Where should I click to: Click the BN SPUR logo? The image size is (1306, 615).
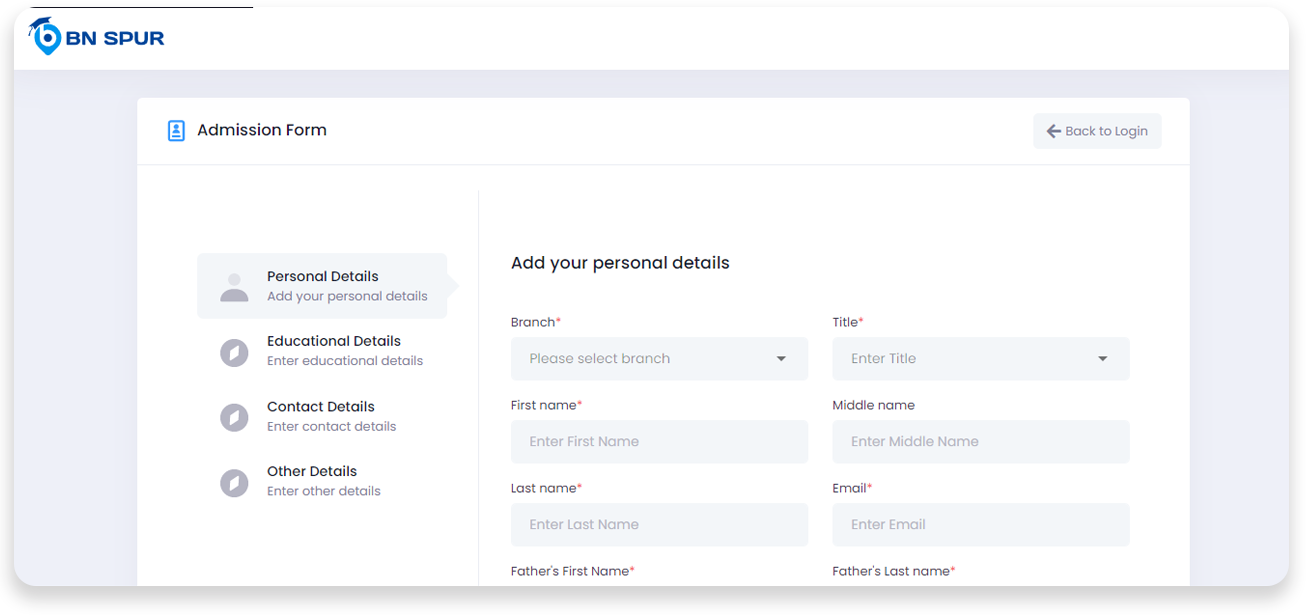(x=97, y=37)
